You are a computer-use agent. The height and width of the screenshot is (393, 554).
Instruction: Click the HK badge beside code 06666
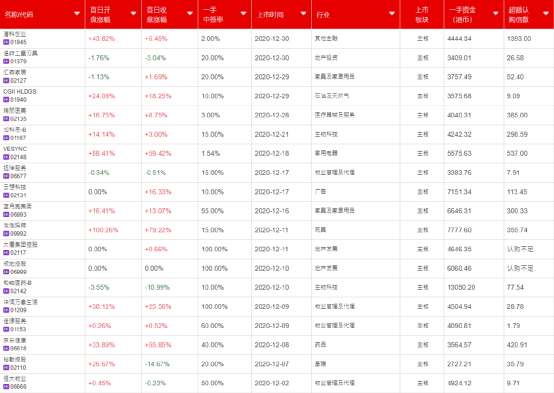6,387
